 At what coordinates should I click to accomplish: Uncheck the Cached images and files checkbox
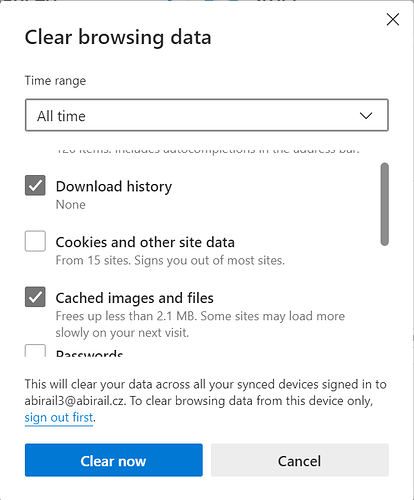click(35, 297)
